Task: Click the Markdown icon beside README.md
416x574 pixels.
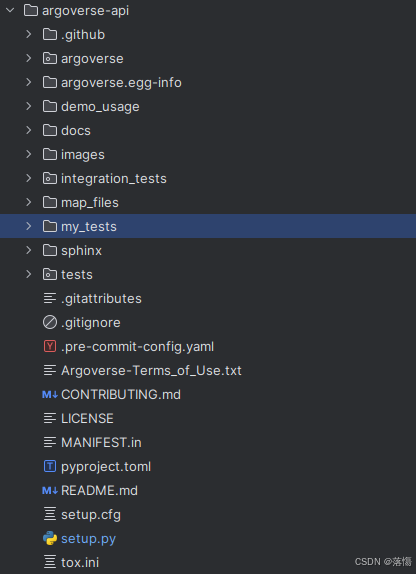Action: point(50,491)
